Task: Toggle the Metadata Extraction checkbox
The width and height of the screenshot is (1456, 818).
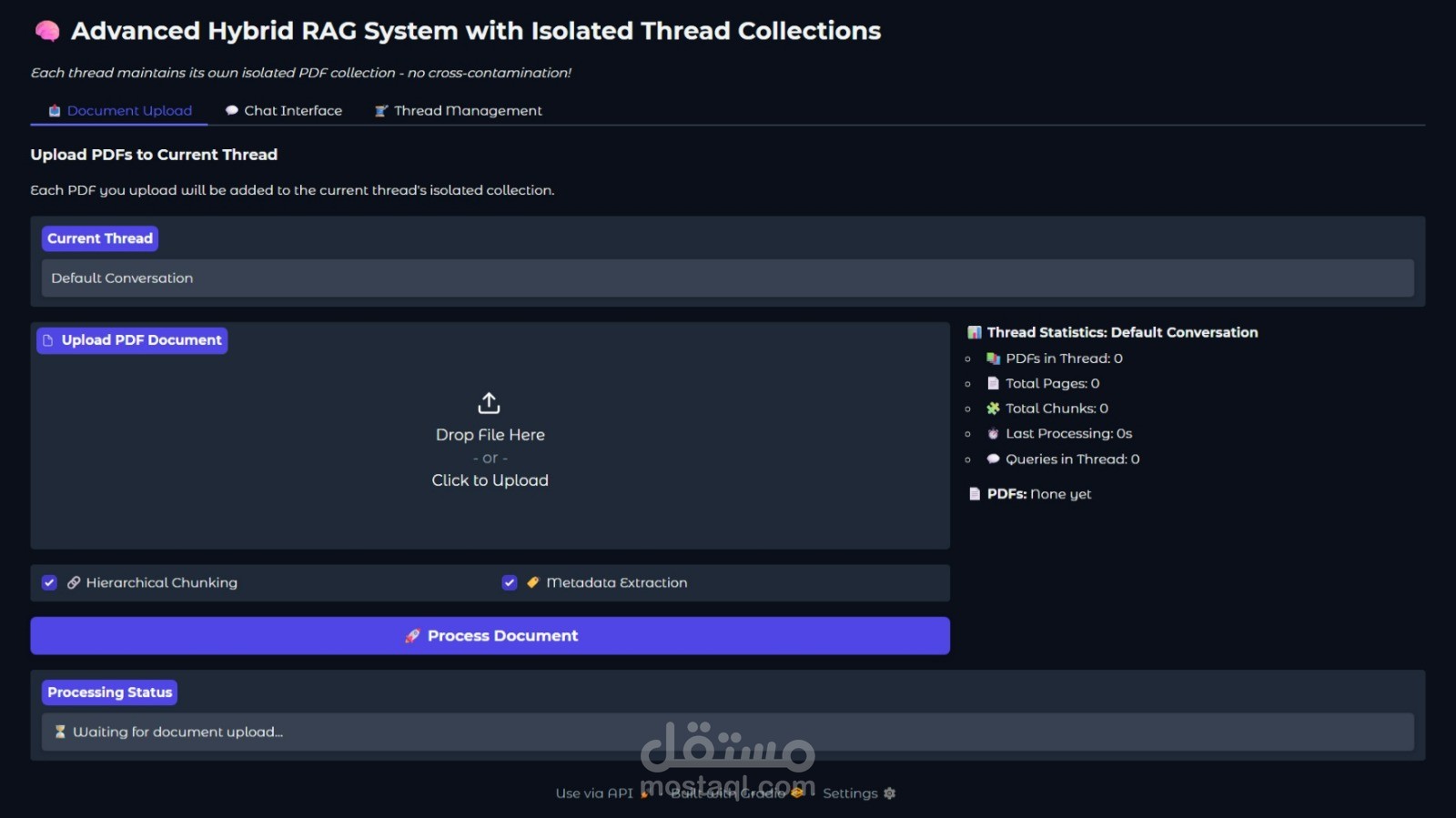Action: [x=510, y=582]
